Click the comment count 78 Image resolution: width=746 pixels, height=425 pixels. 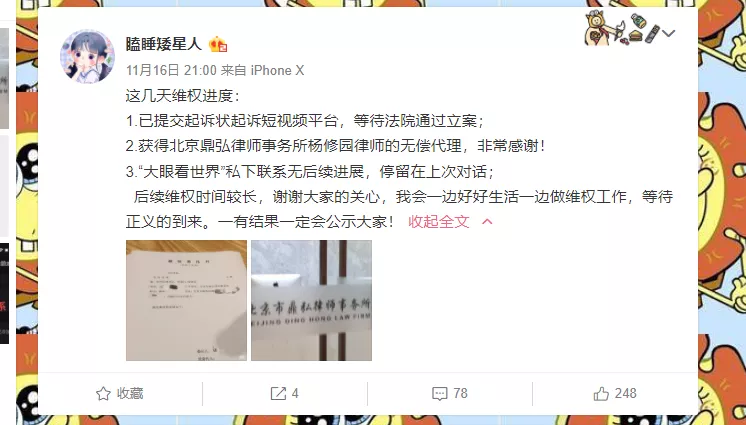click(461, 394)
